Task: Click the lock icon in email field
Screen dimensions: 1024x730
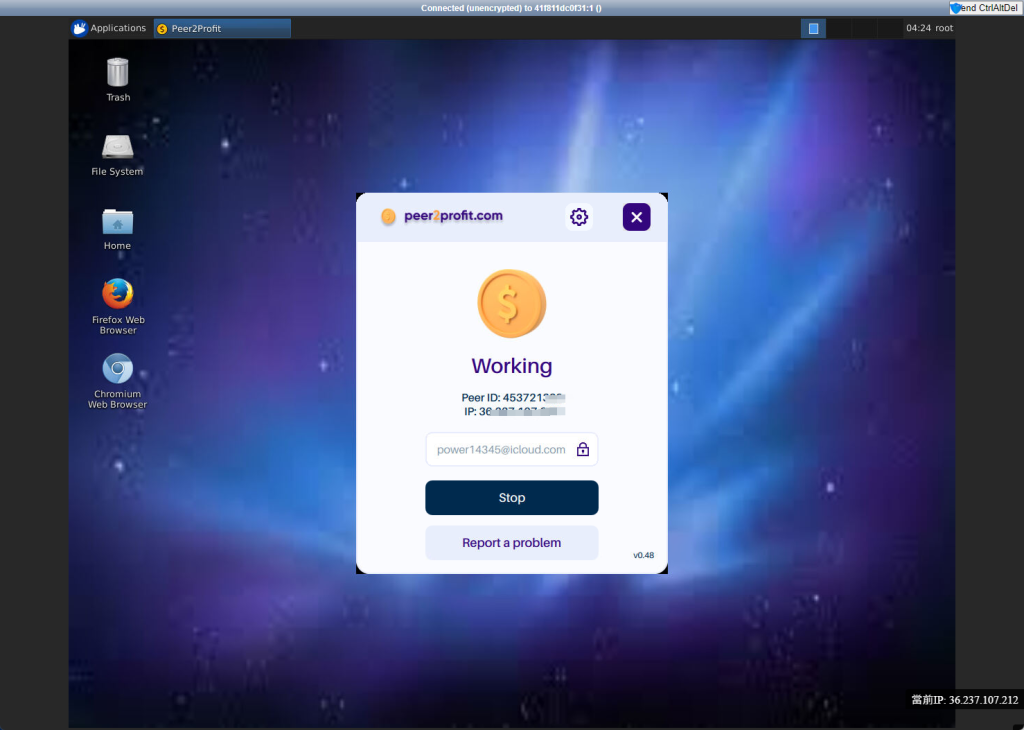Action: (x=583, y=449)
